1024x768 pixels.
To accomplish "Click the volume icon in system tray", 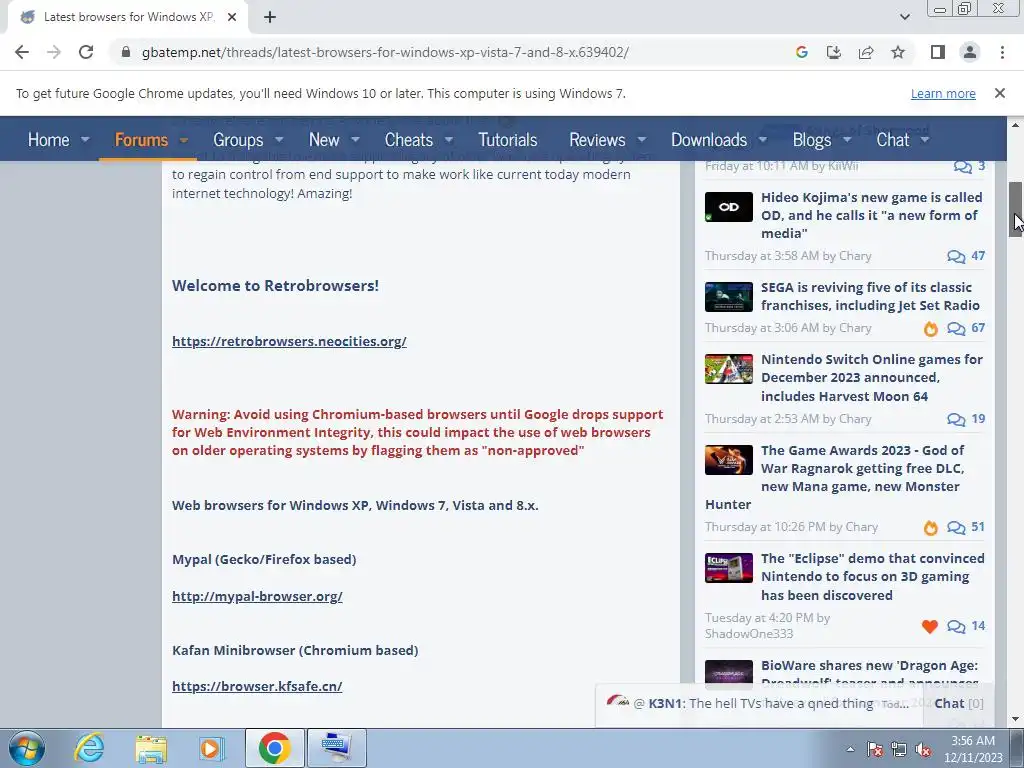I will point(923,750).
